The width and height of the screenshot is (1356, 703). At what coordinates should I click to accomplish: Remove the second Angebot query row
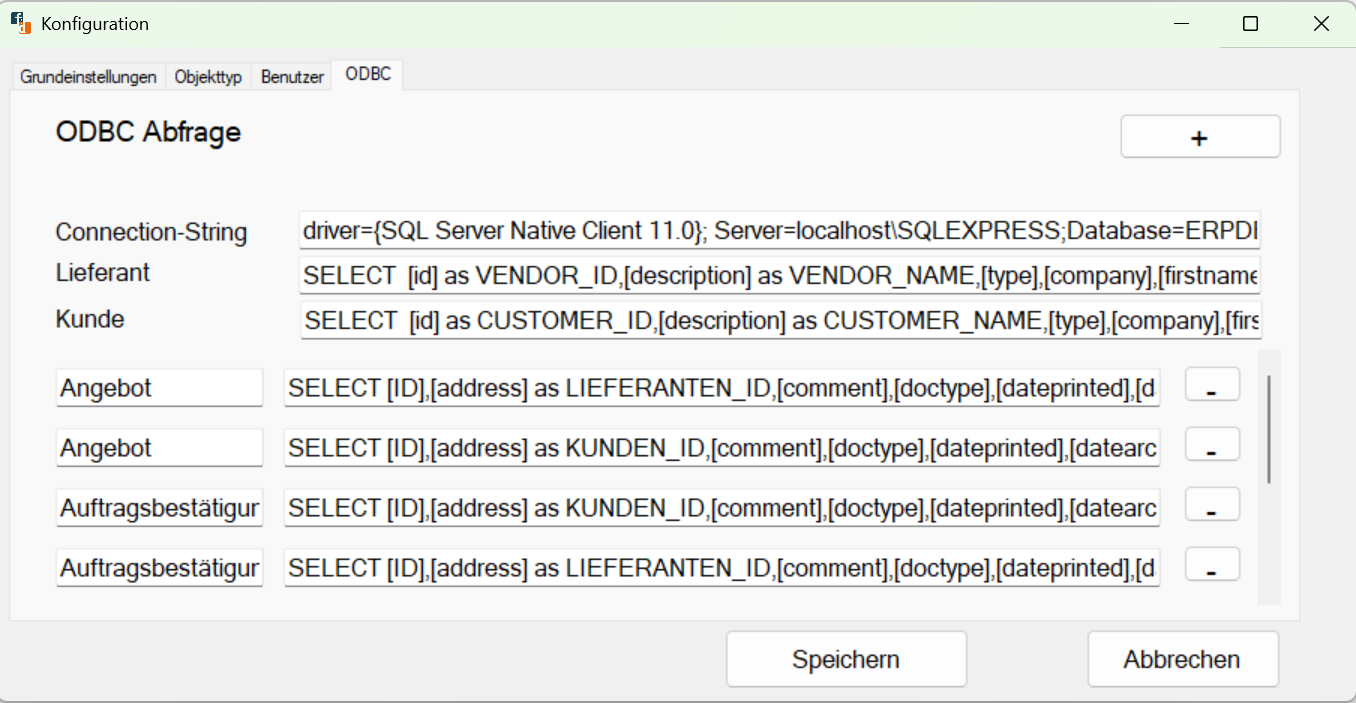[x=1211, y=444]
